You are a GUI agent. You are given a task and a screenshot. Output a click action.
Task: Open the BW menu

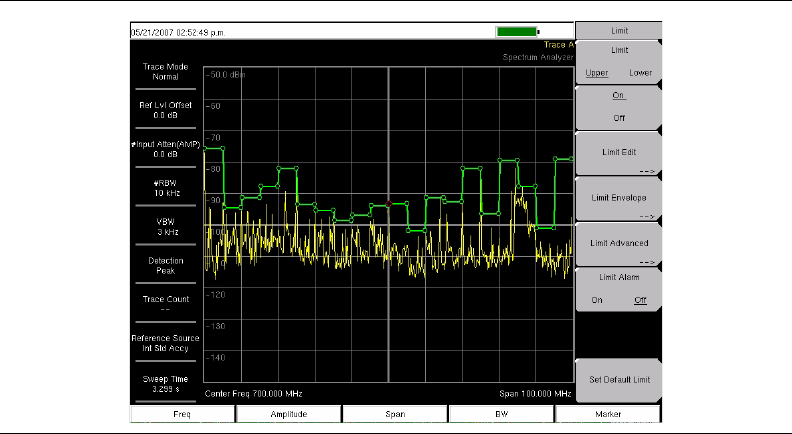click(502, 414)
